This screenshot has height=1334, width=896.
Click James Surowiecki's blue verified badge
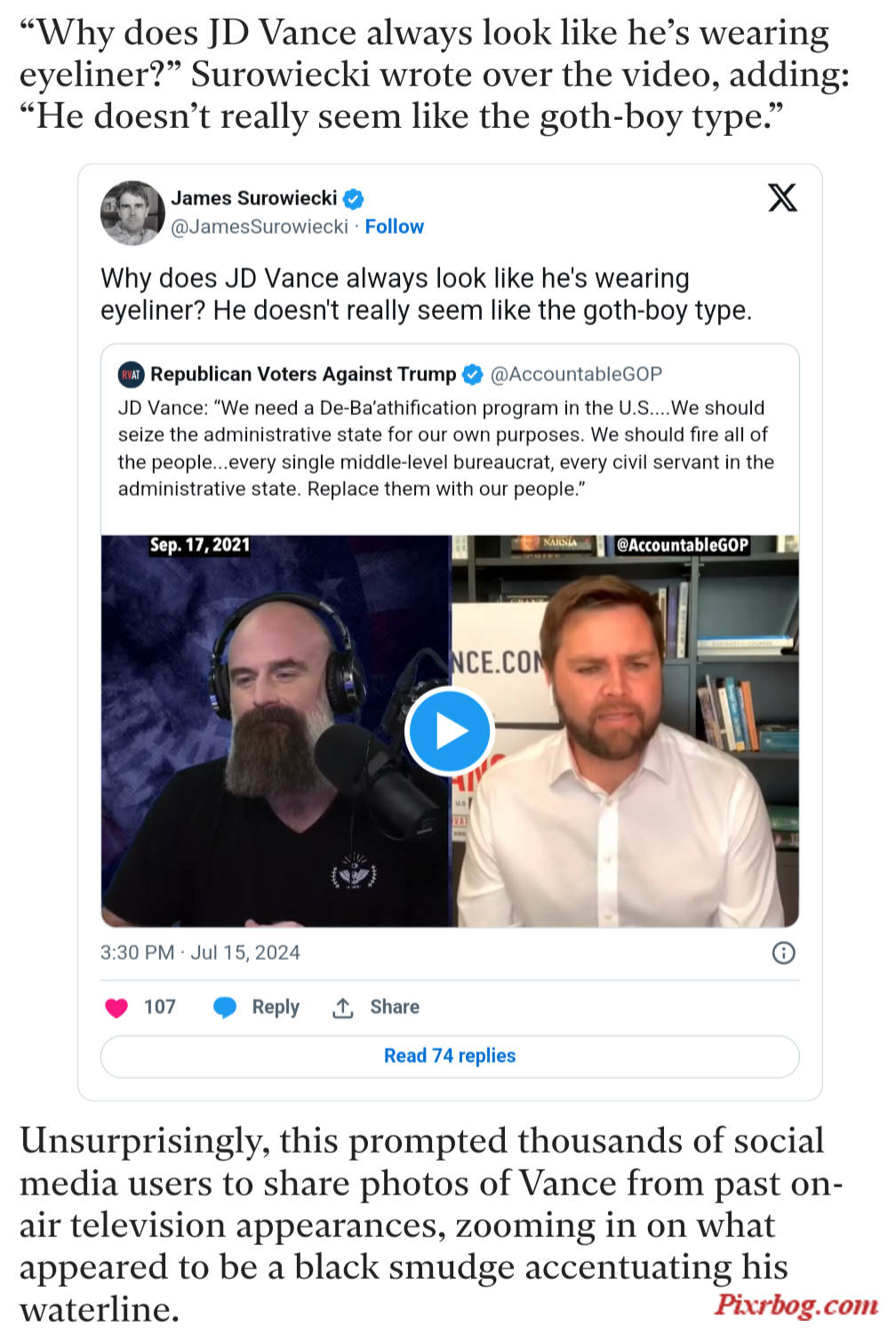[354, 199]
